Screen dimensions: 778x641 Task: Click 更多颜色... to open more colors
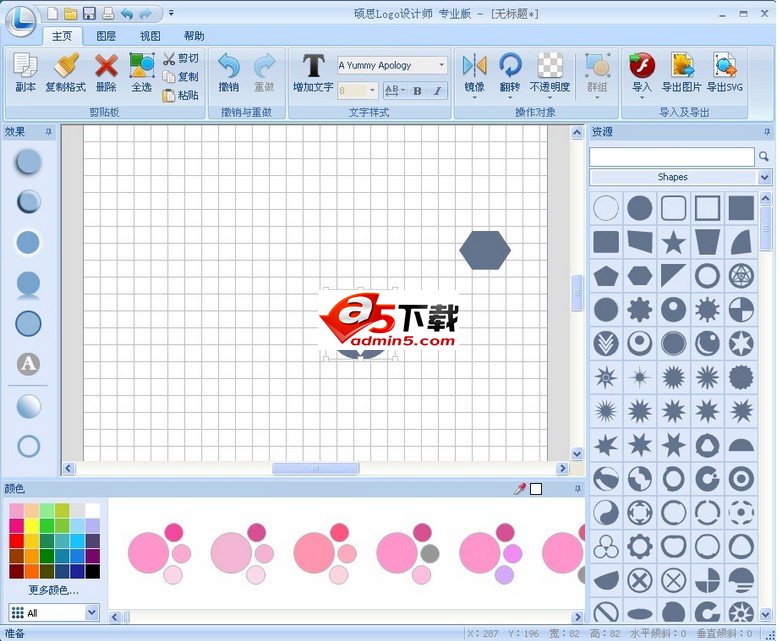[54, 589]
